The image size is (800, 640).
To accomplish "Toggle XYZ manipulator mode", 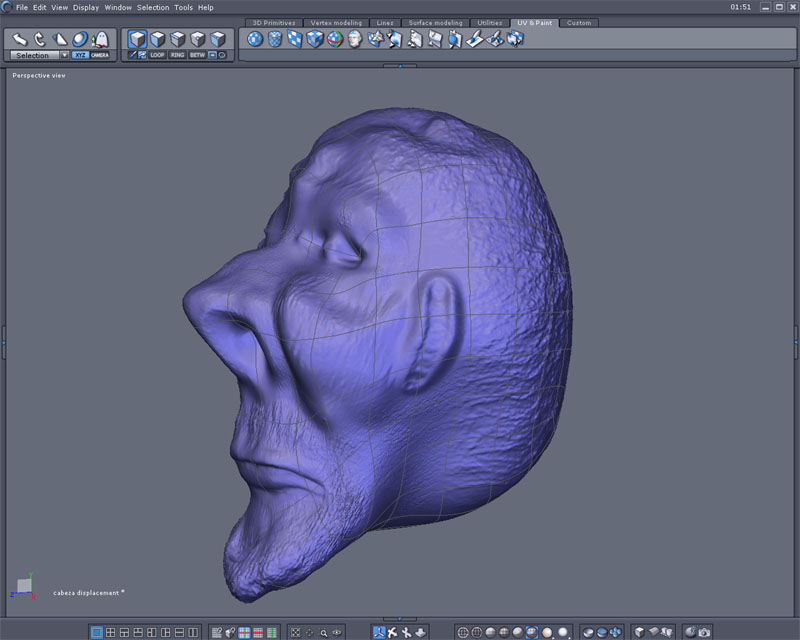I will (x=80, y=55).
